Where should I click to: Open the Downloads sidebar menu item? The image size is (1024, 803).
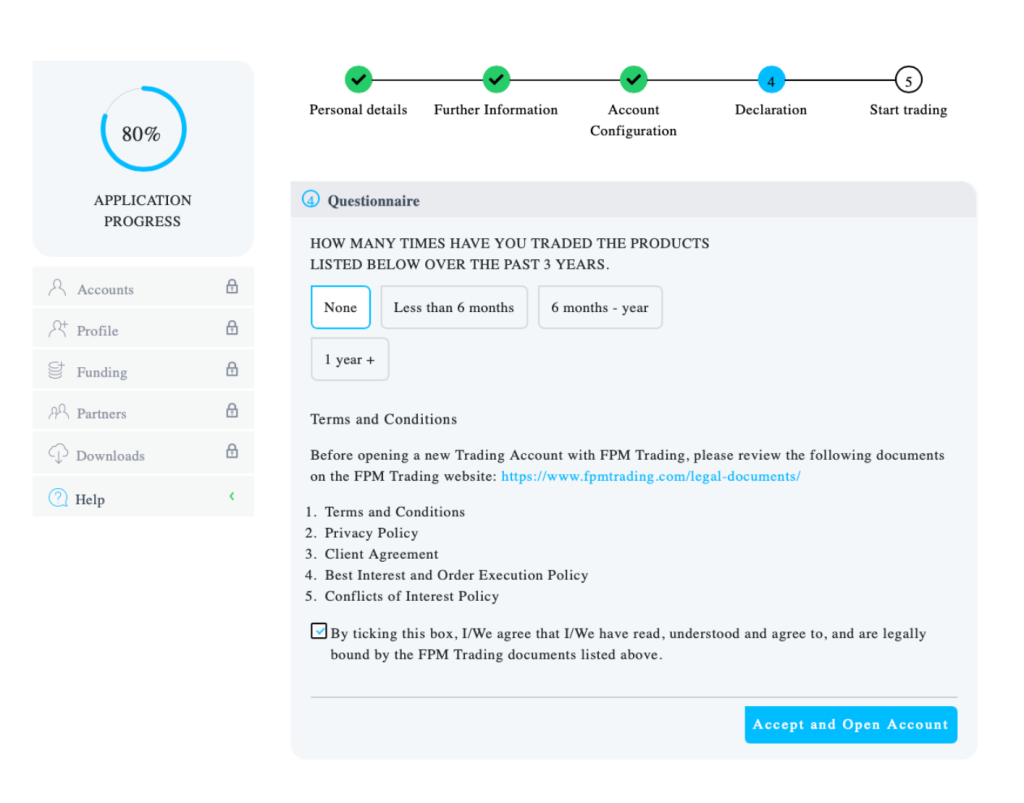[110, 456]
